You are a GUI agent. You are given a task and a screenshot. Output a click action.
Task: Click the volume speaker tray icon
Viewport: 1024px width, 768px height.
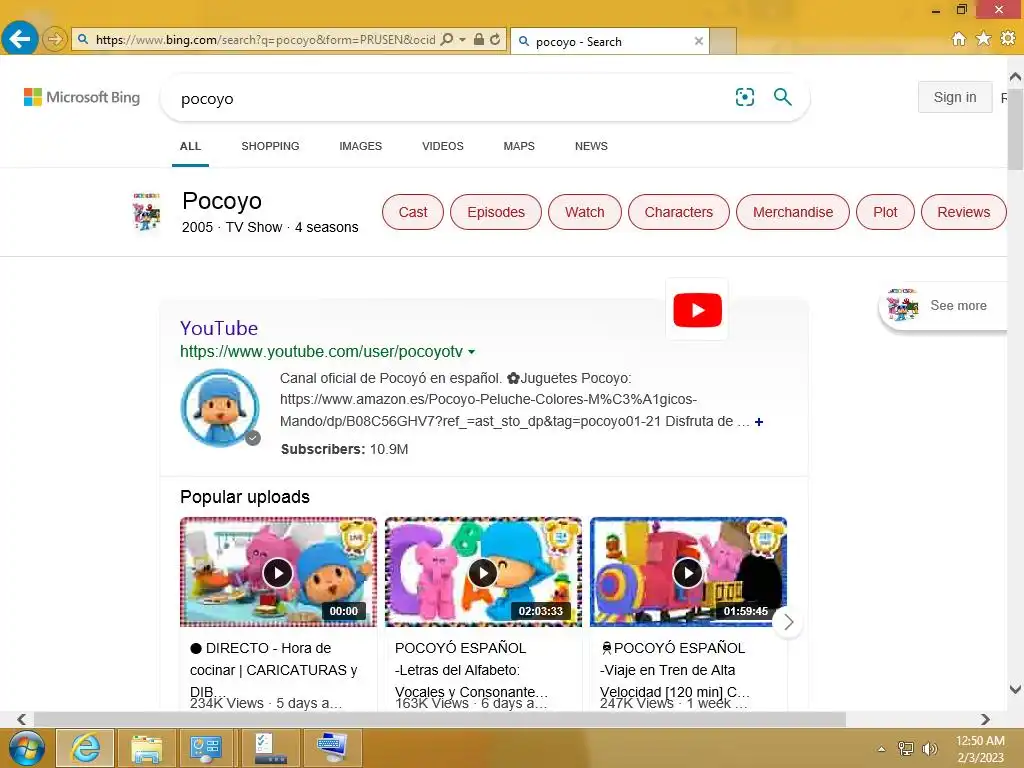pos(929,749)
